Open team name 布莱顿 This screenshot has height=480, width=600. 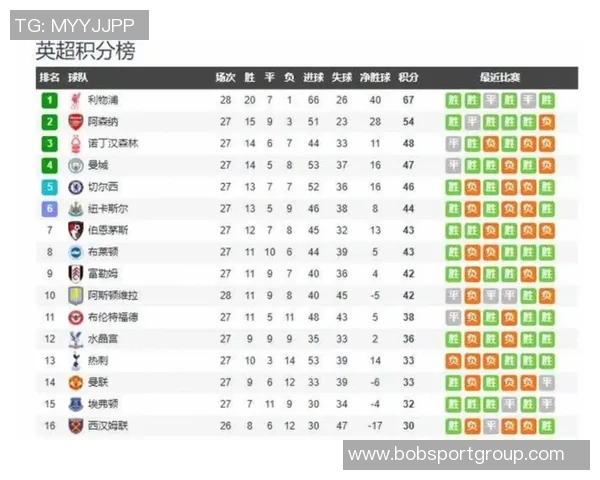[102, 252]
